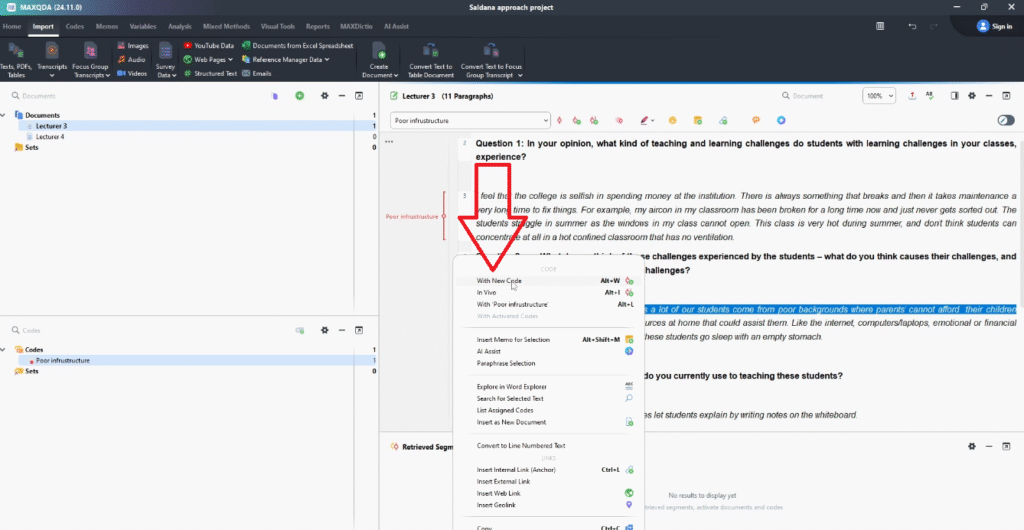Viewport: 1024px width, 530px height.
Task: Open the Poor infrastructure code dropdown
Action: point(545,121)
